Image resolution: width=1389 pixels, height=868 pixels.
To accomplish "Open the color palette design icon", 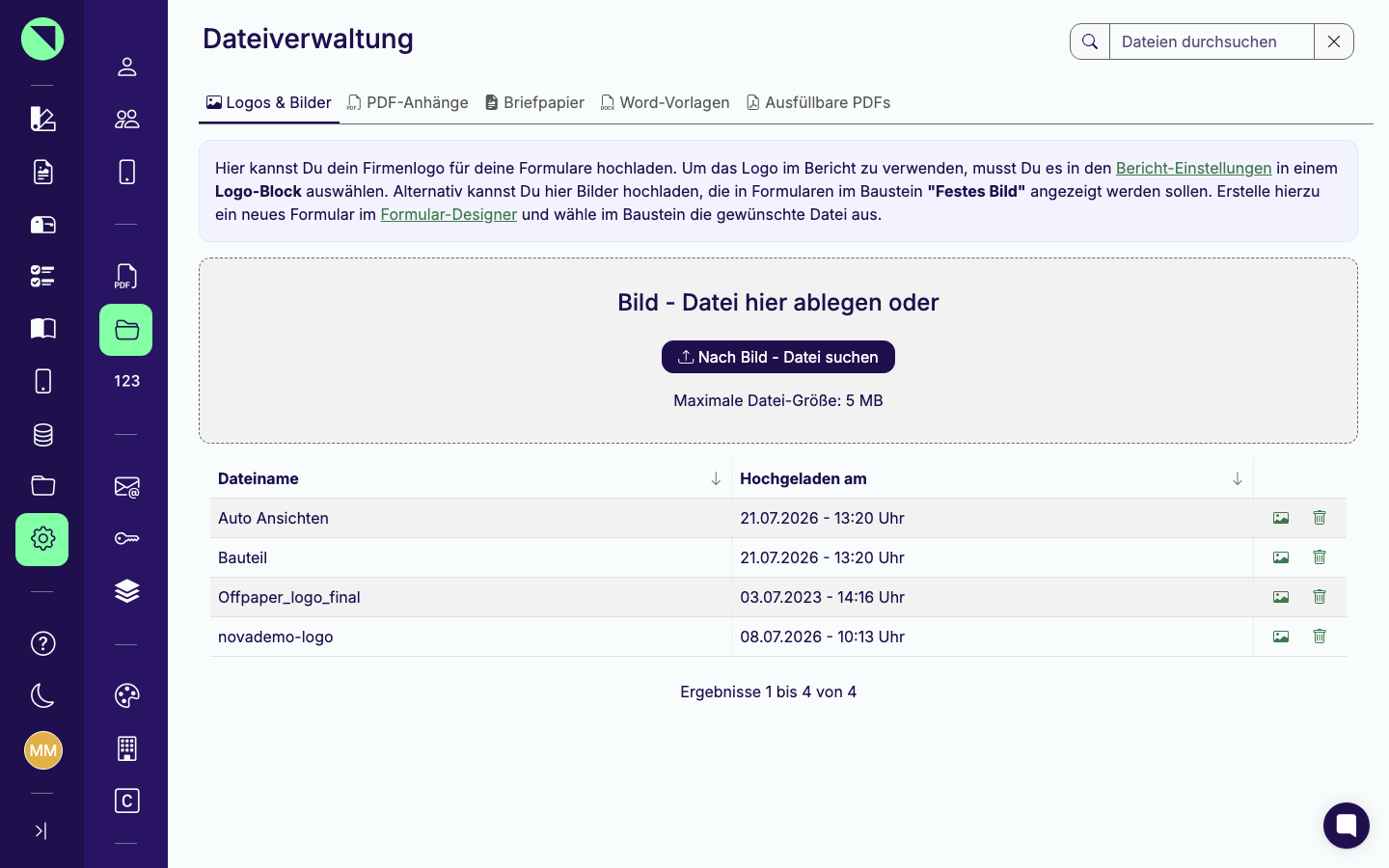I will click(x=126, y=695).
